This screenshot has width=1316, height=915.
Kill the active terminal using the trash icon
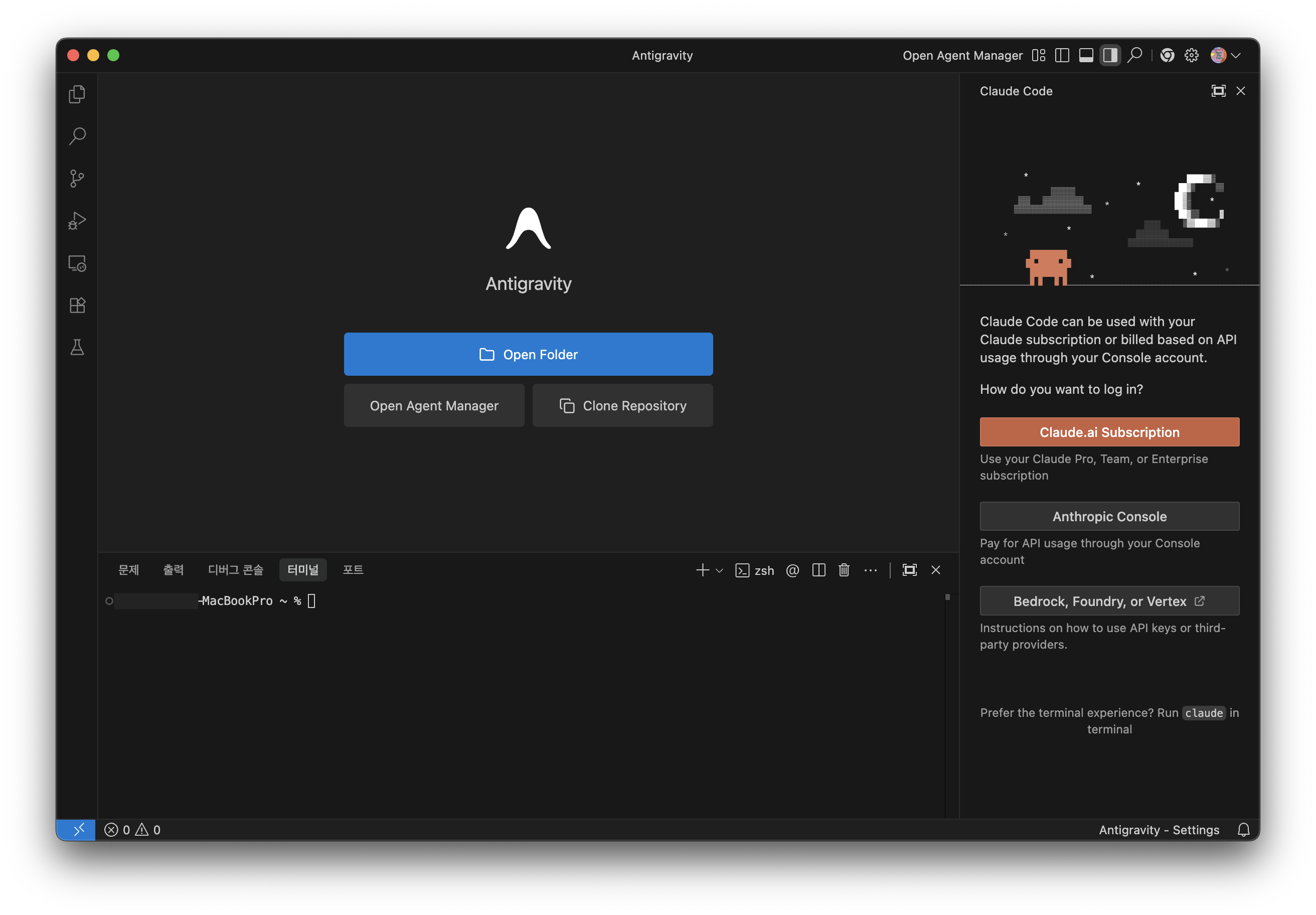[x=844, y=570]
